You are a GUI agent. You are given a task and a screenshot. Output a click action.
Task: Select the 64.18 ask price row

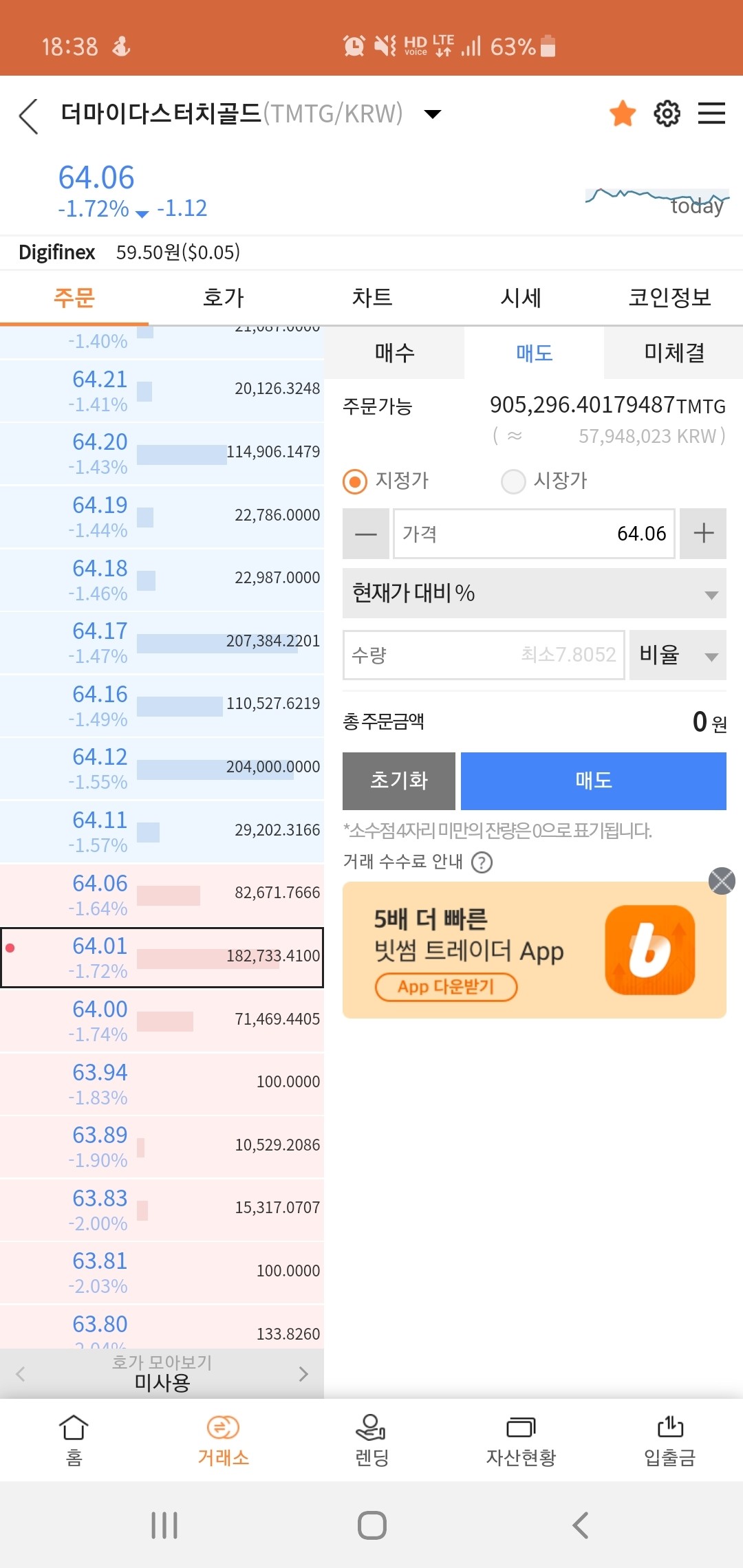162,580
